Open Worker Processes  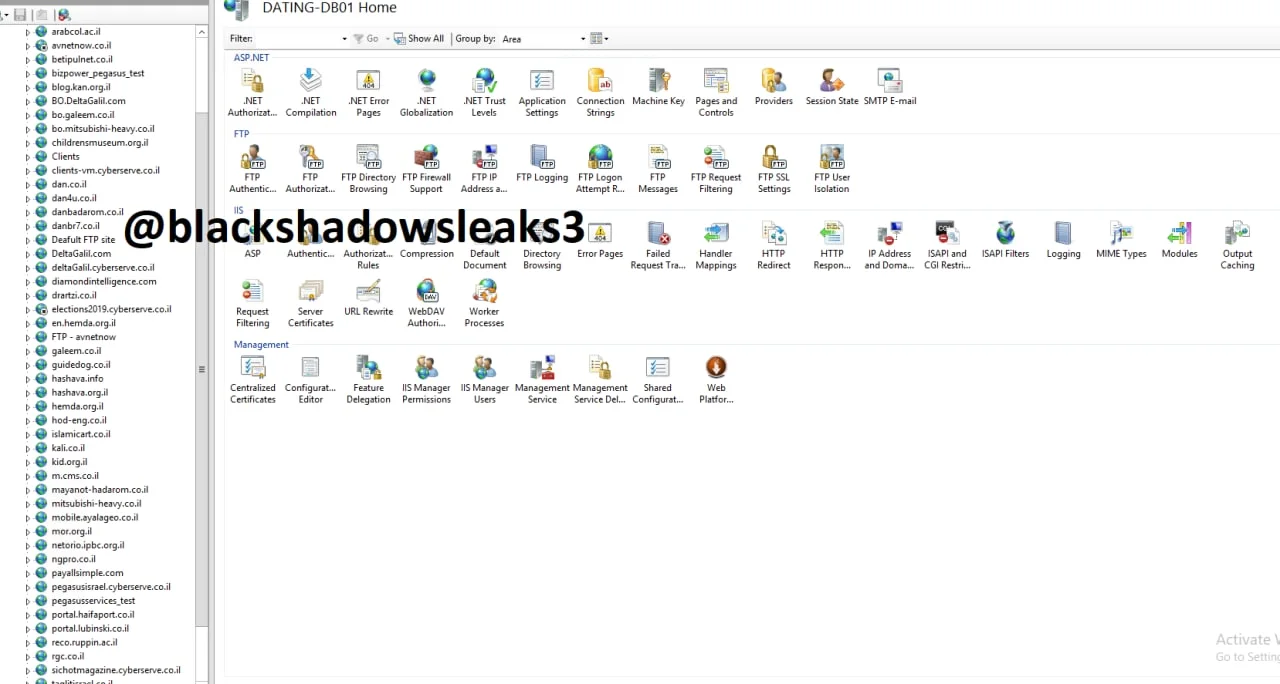click(484, 303)
